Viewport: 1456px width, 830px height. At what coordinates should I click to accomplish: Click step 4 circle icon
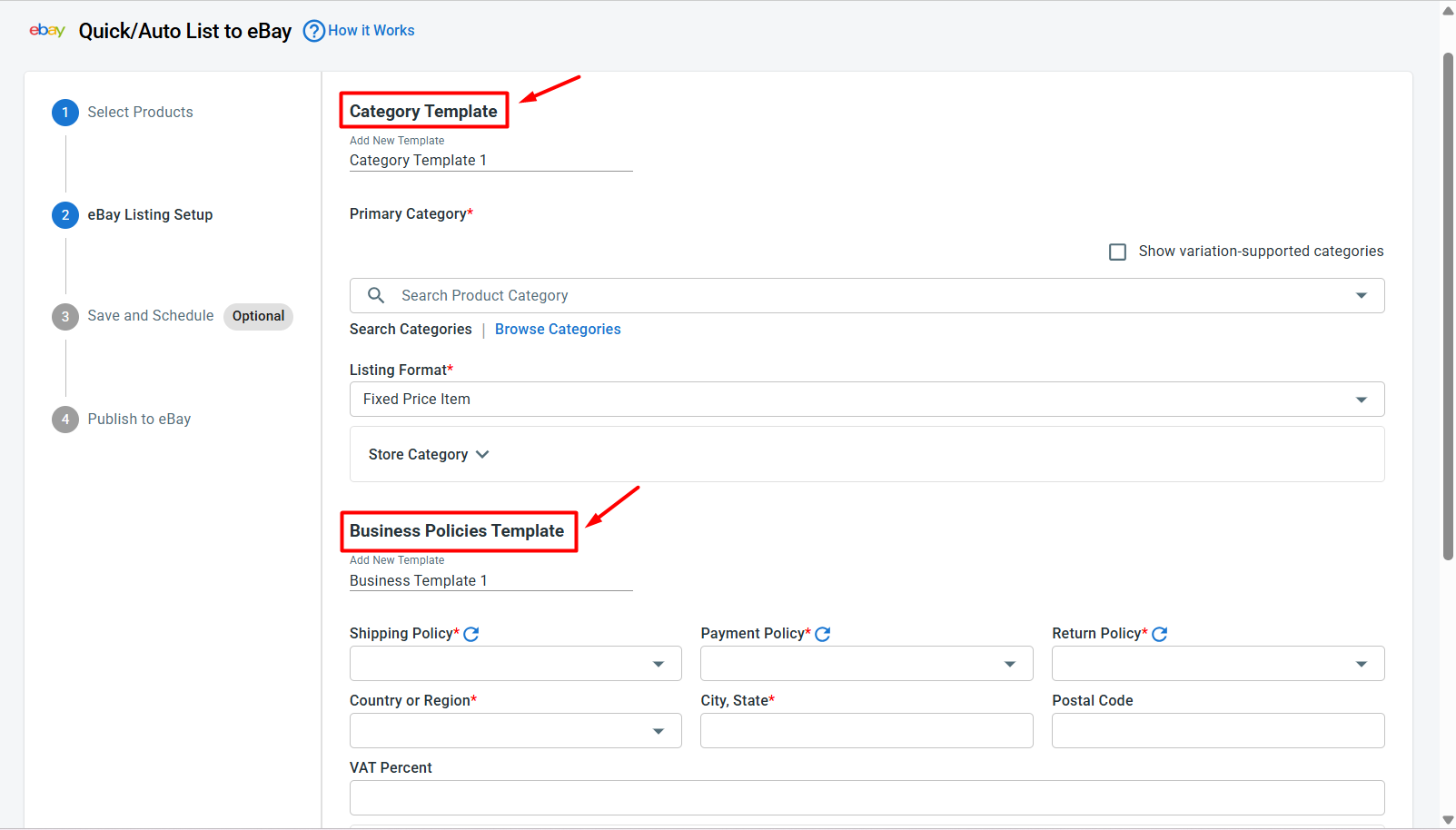65,420
